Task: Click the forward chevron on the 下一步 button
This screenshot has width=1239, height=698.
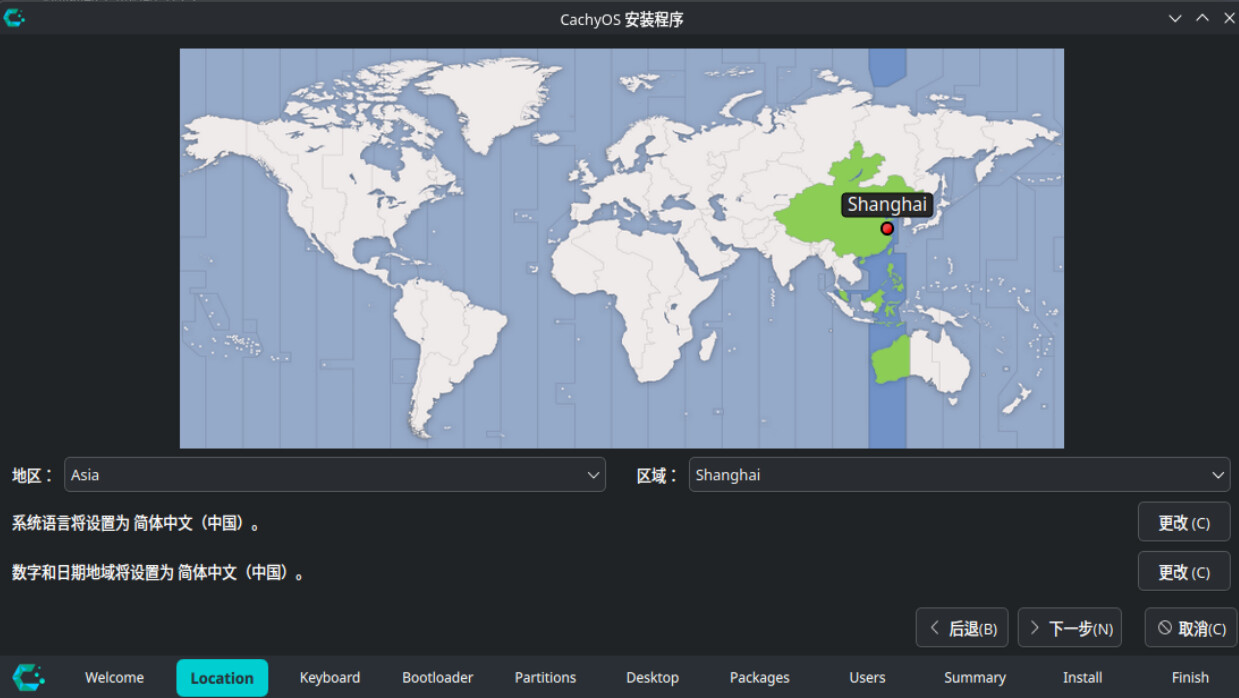Action: click(x=1035, y=628)
